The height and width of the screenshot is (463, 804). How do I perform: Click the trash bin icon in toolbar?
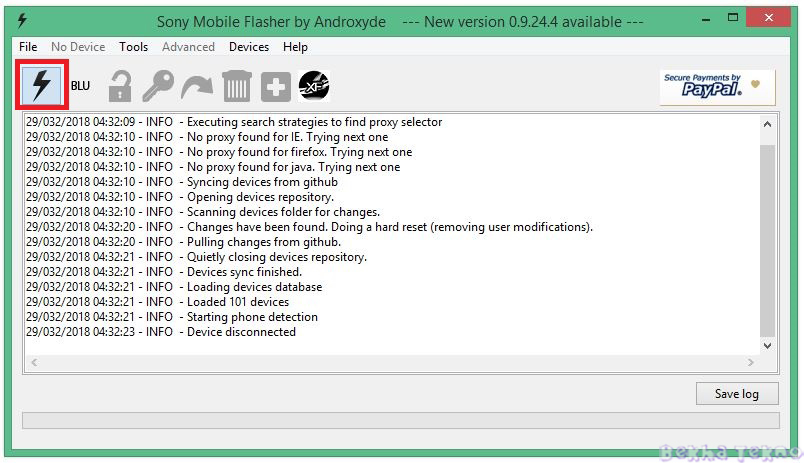click(x=236, y=86)
